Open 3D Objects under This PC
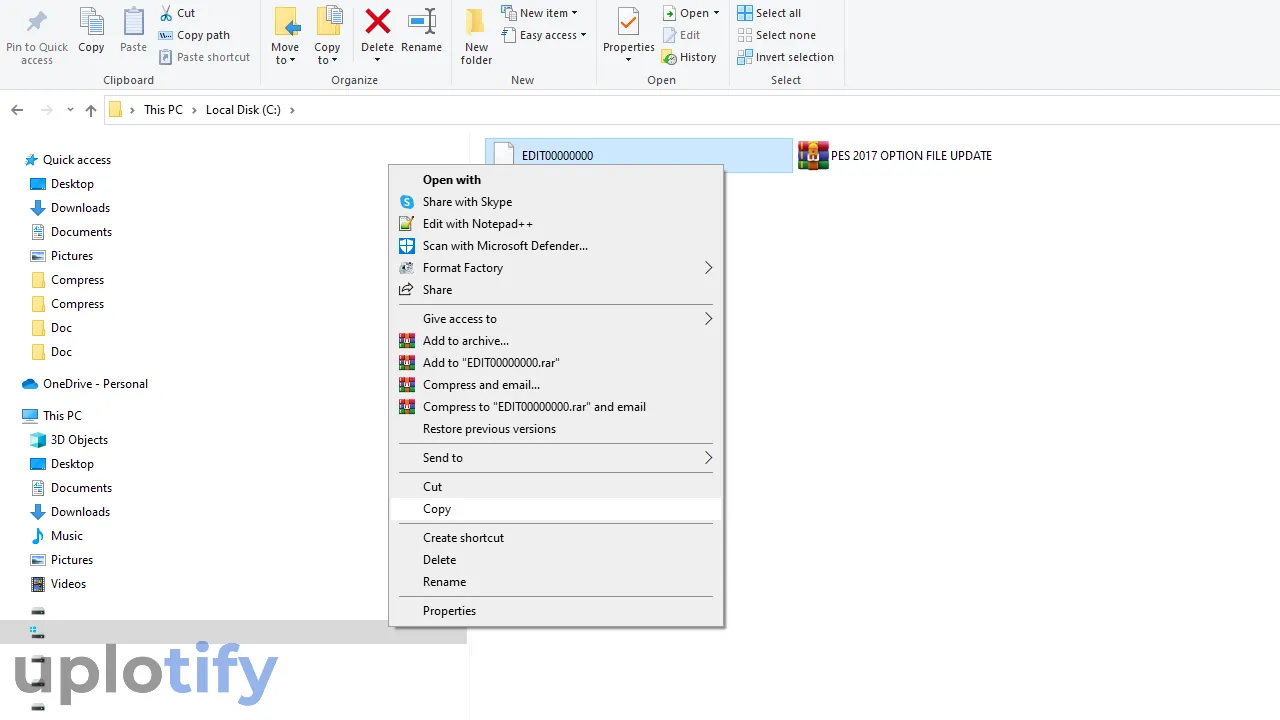Screen dimensions: 1280x720 coord(79,440)
